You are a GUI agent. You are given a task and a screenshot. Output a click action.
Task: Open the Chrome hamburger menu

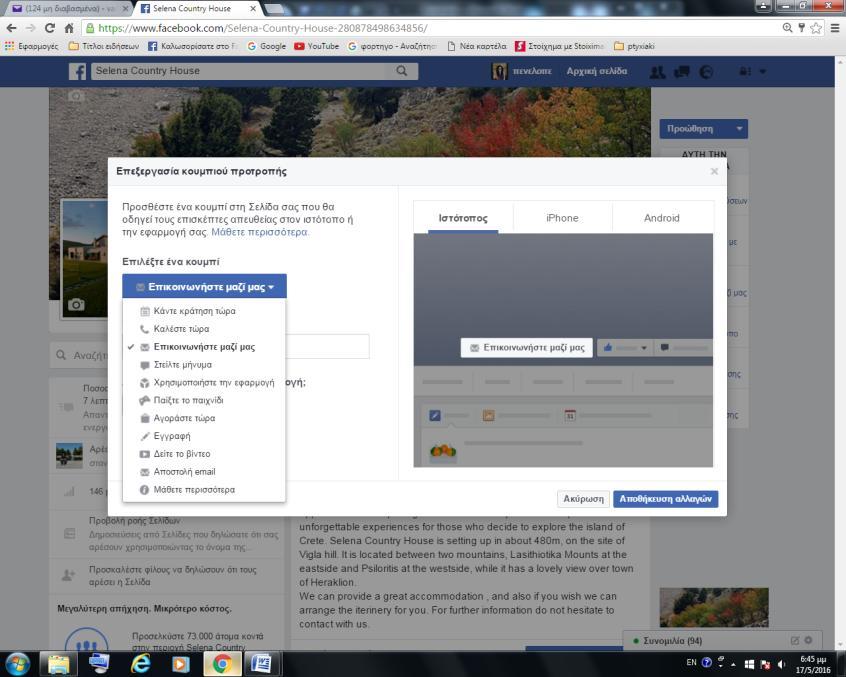tap(835, 28)
